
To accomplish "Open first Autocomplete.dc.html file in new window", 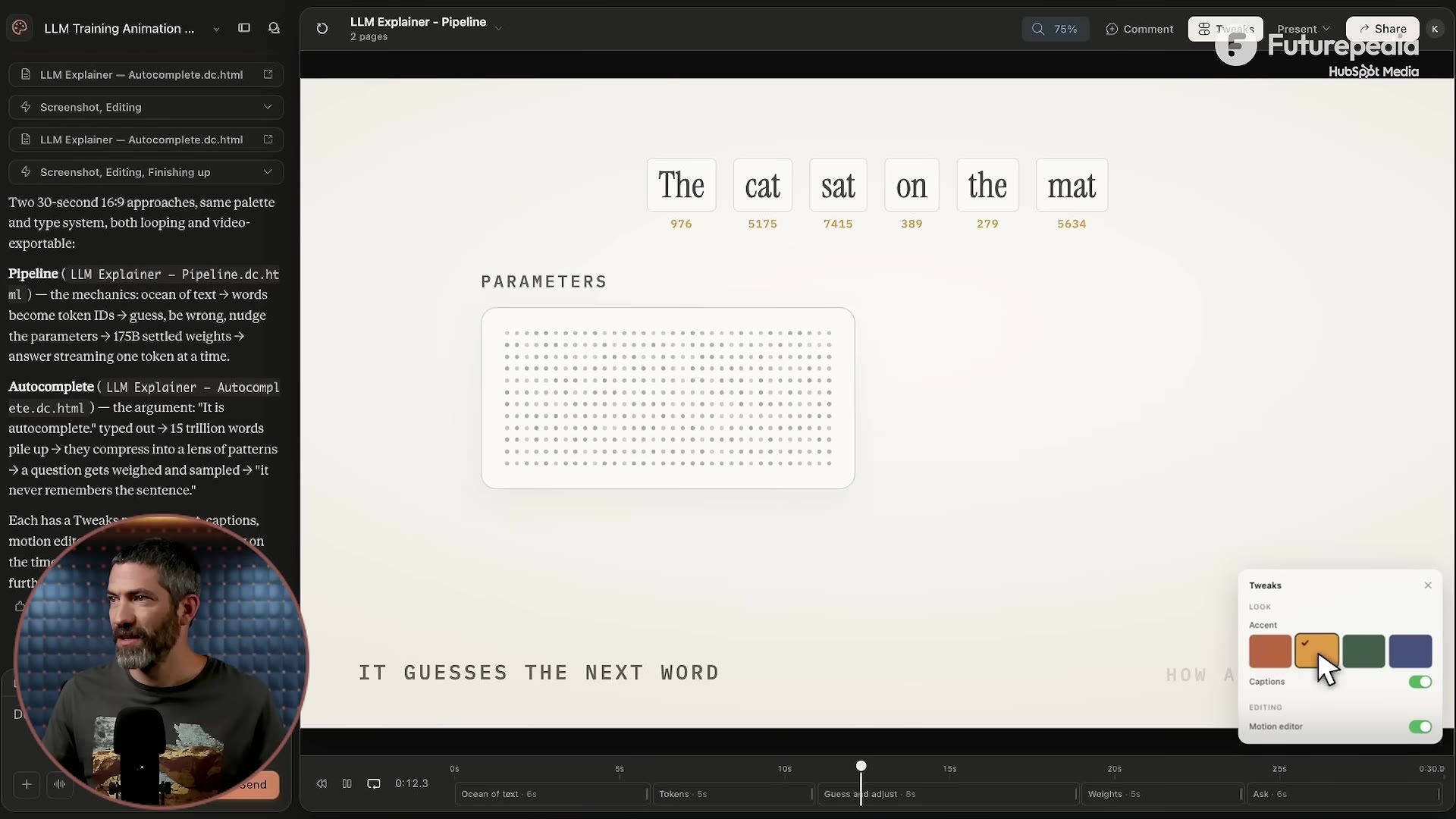I will (268, 74).
